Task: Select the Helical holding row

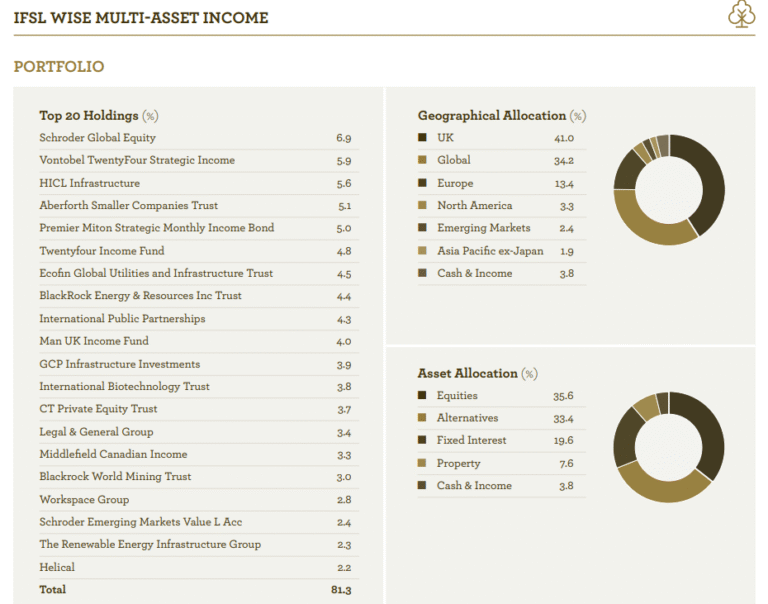Action: 199,567
